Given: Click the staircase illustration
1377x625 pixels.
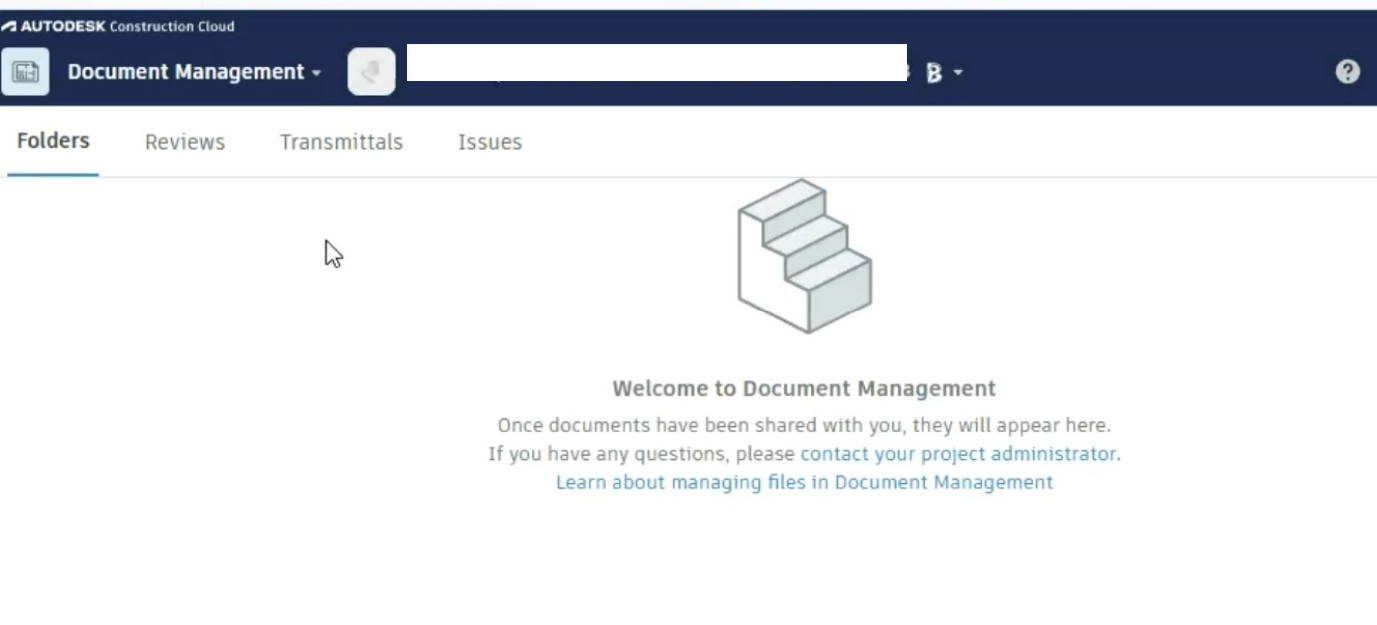Looking at the screenshot, I should (804, 256).
